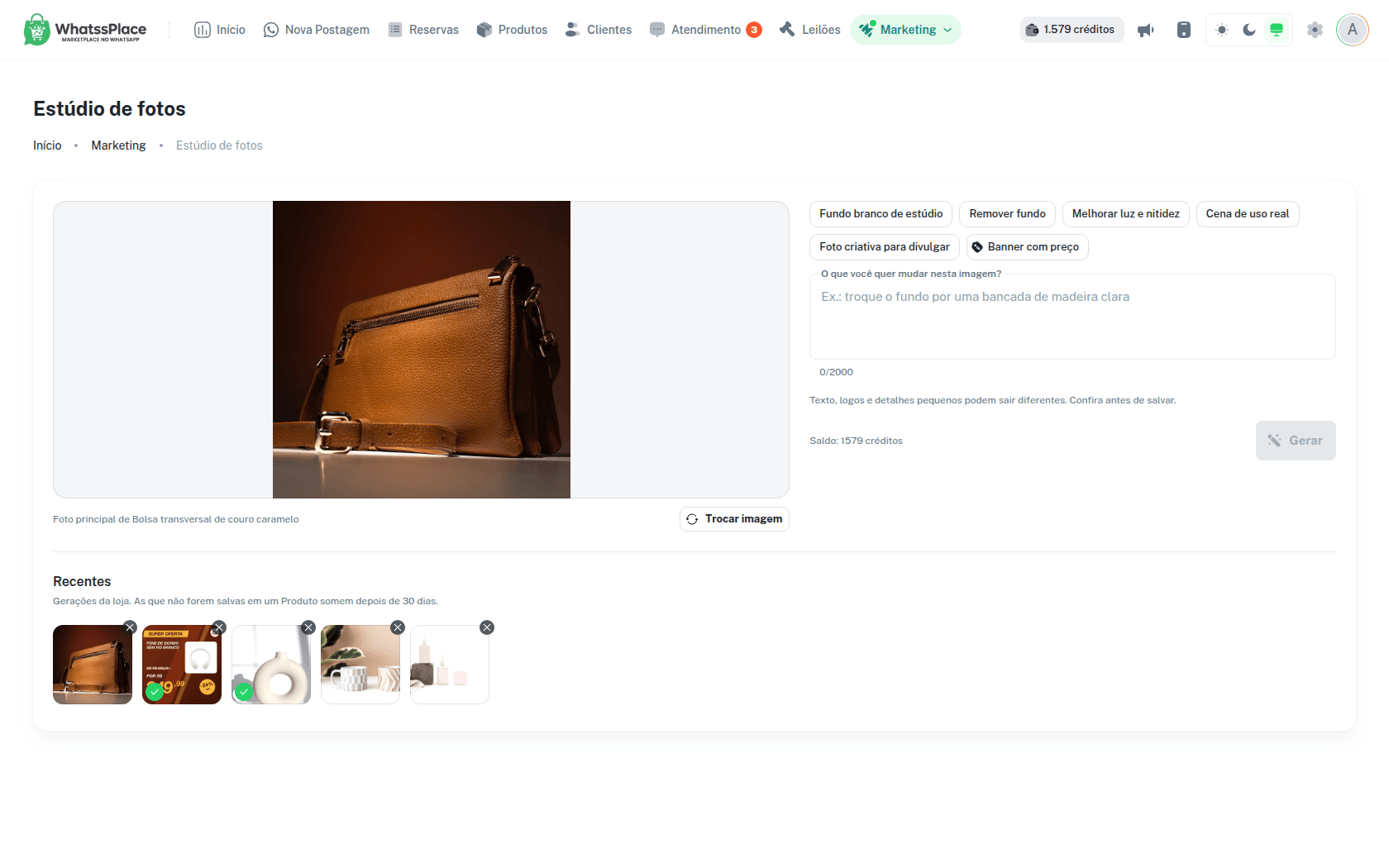This screenshot has height=868, width=1389.
Task: Open settings gear icon
Action: [1315, 30]
